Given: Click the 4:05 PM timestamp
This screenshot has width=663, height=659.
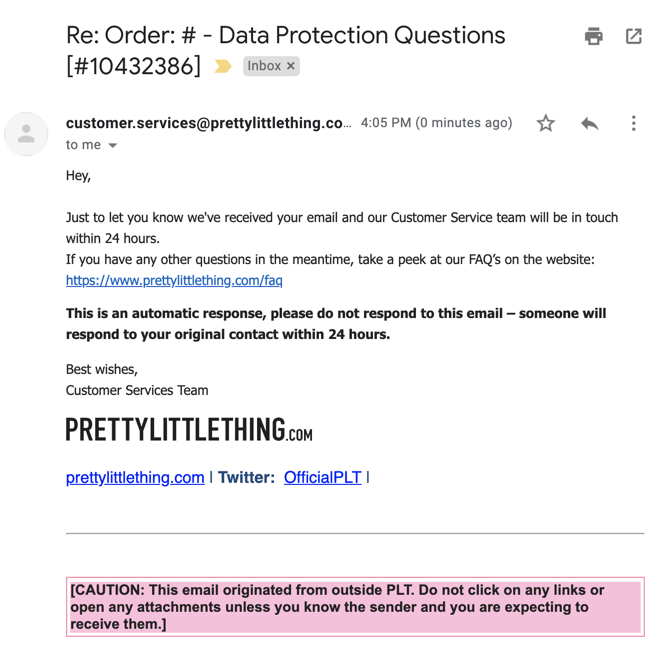Looking at the screenshot, I should [436, 123].
